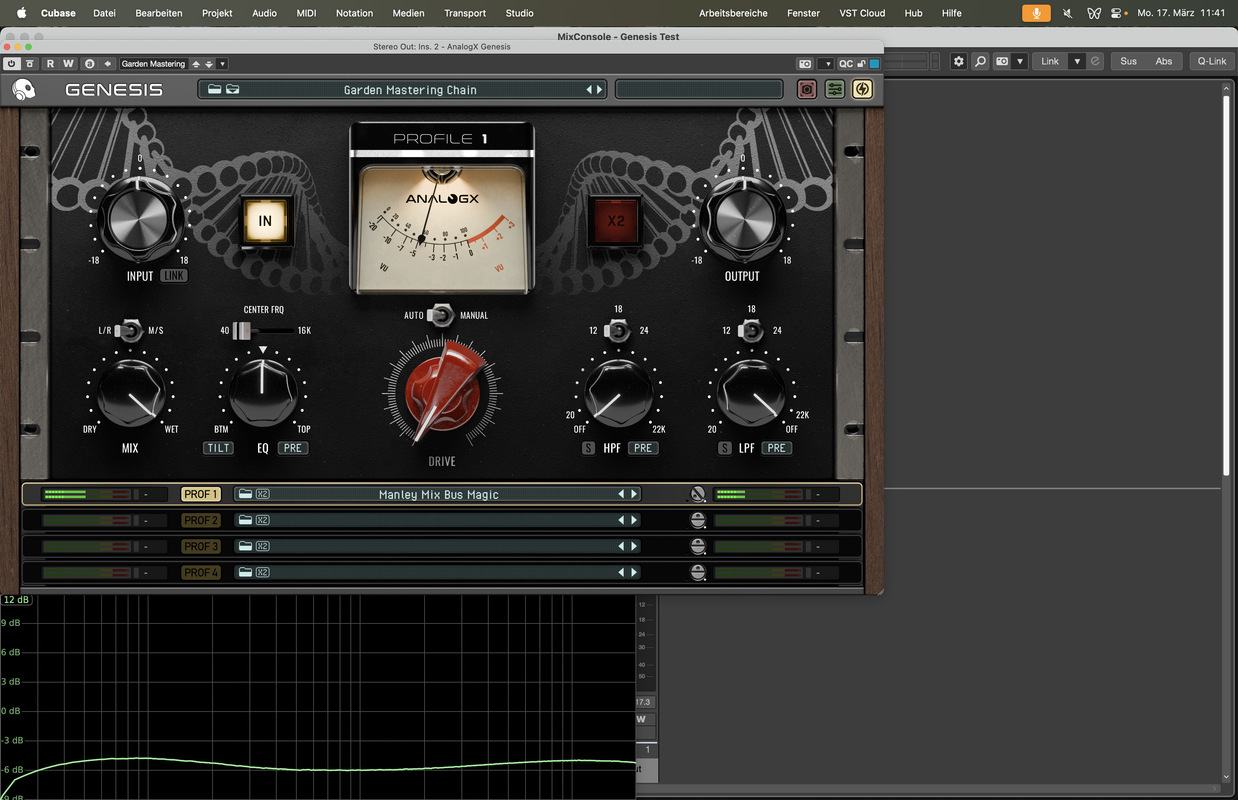This screenshot has width=1238, height=800.
Task: Click the EQ tilt knob
Action: point(263,392)
